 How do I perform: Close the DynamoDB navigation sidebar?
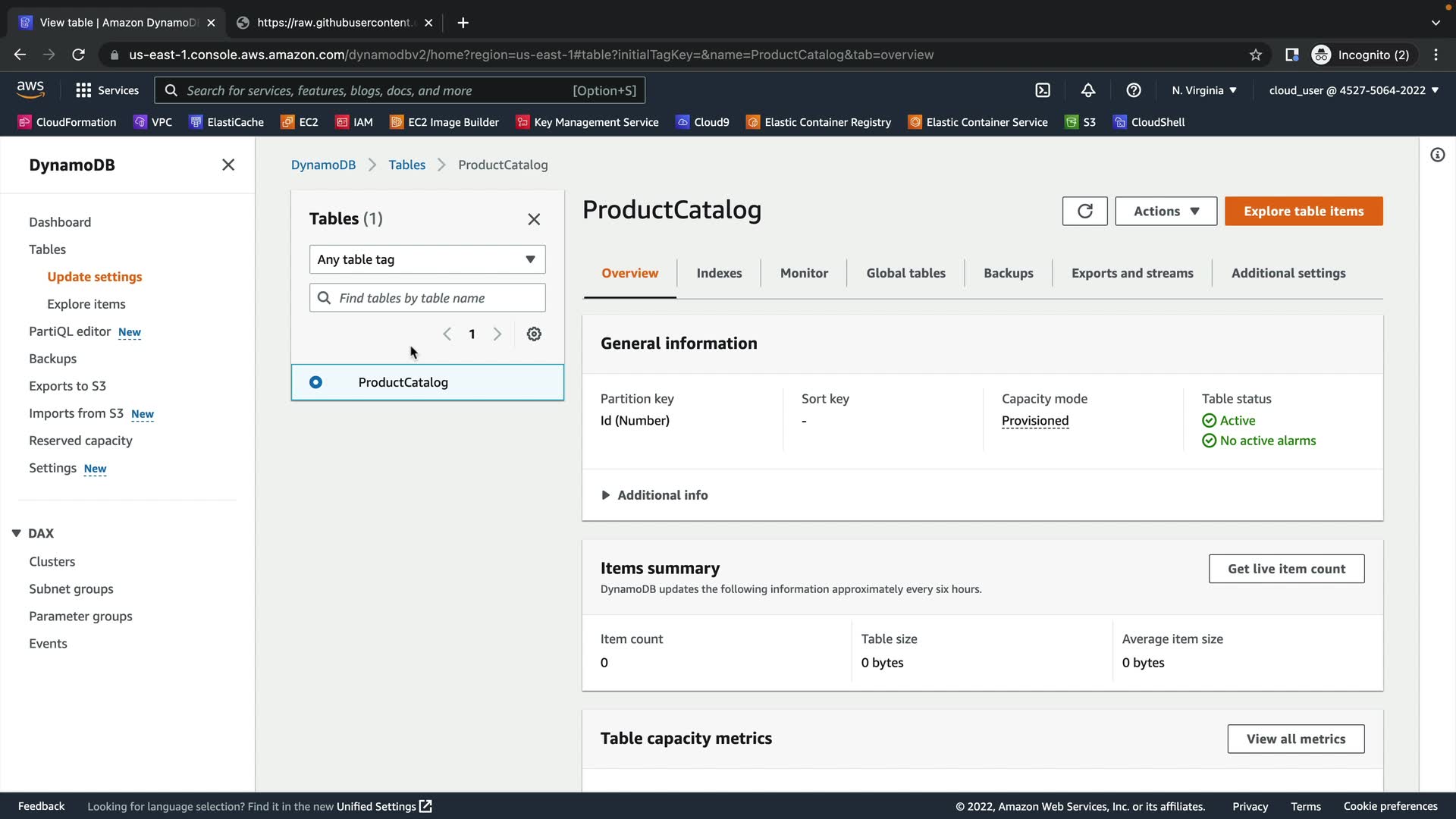pyautogui.click(x=228, y=165)
